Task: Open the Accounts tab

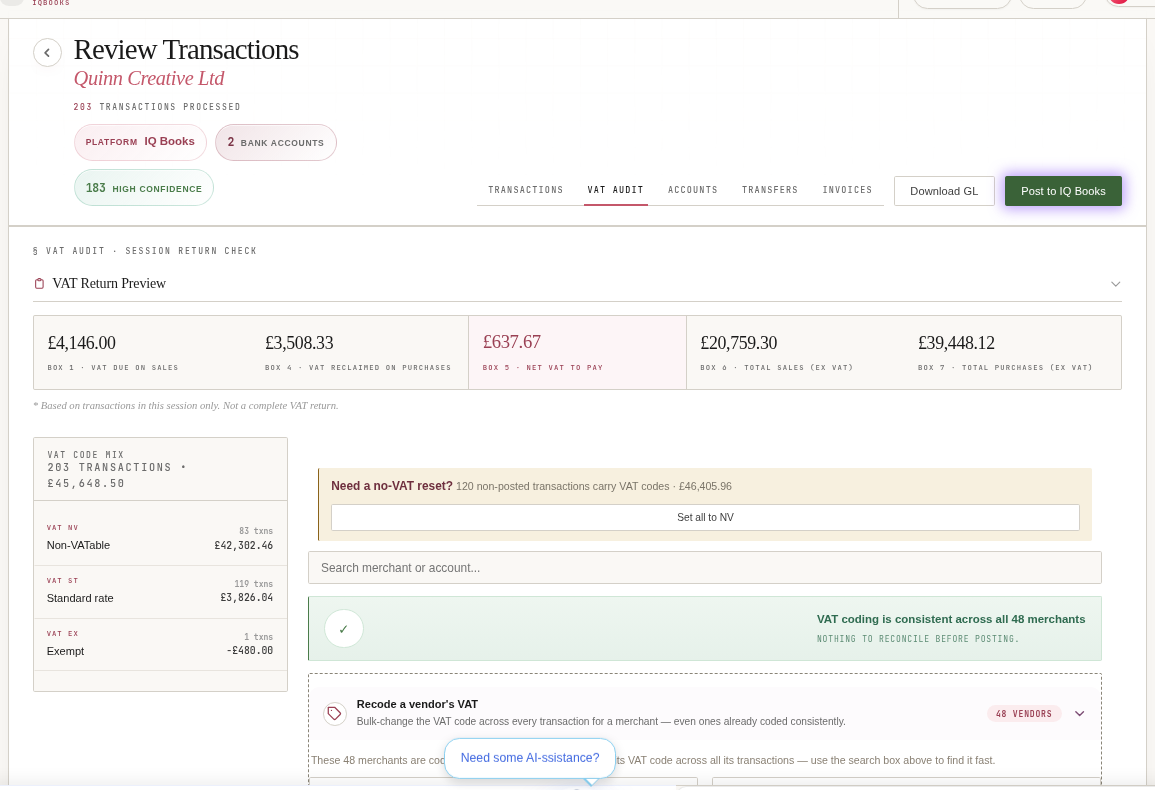Action: [692, 190]
